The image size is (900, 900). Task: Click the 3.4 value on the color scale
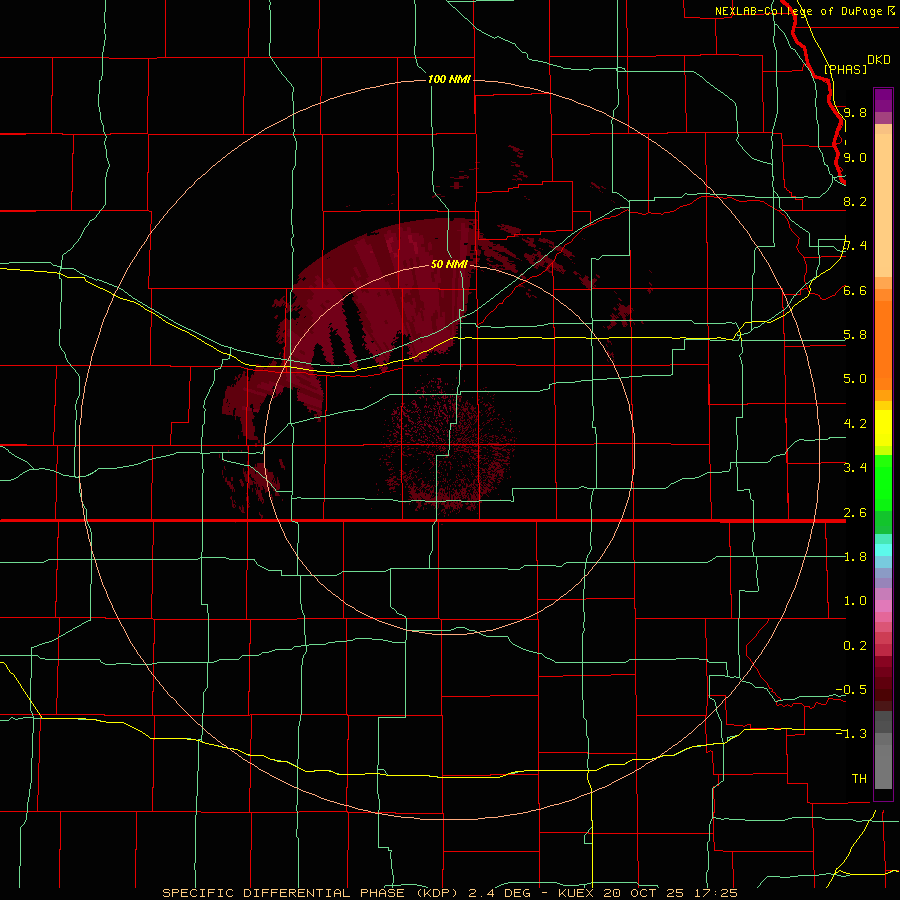click(855, 468)
